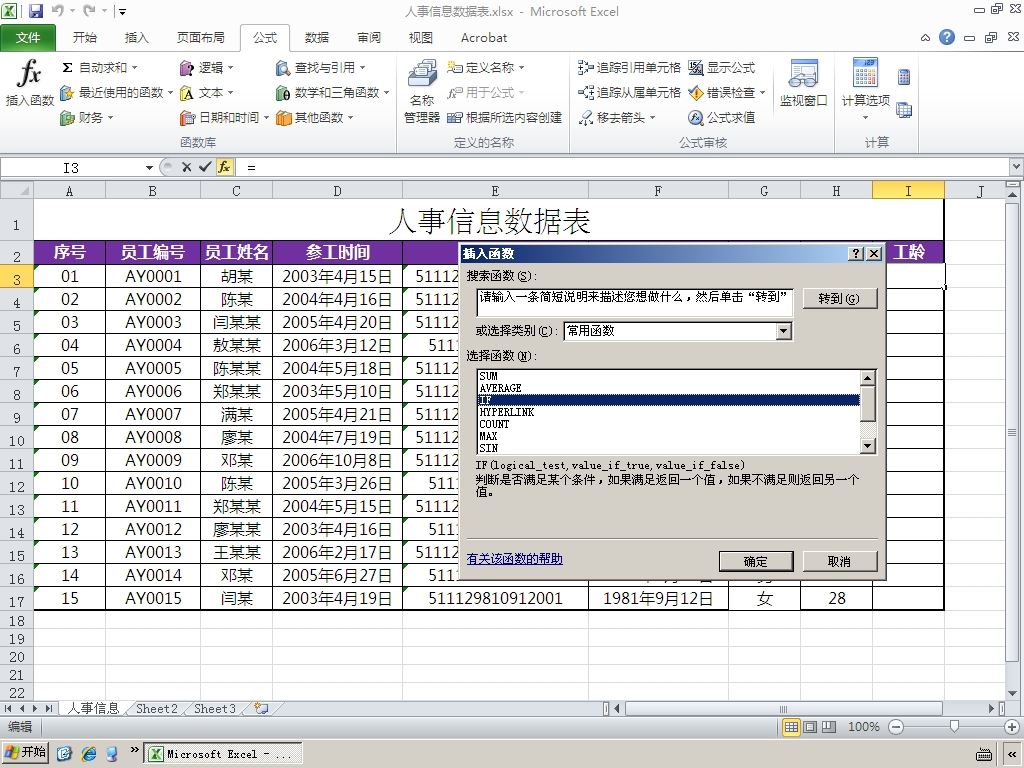
Task: Toggle Show Formulas (显示公式)
Action: point(722,67)
